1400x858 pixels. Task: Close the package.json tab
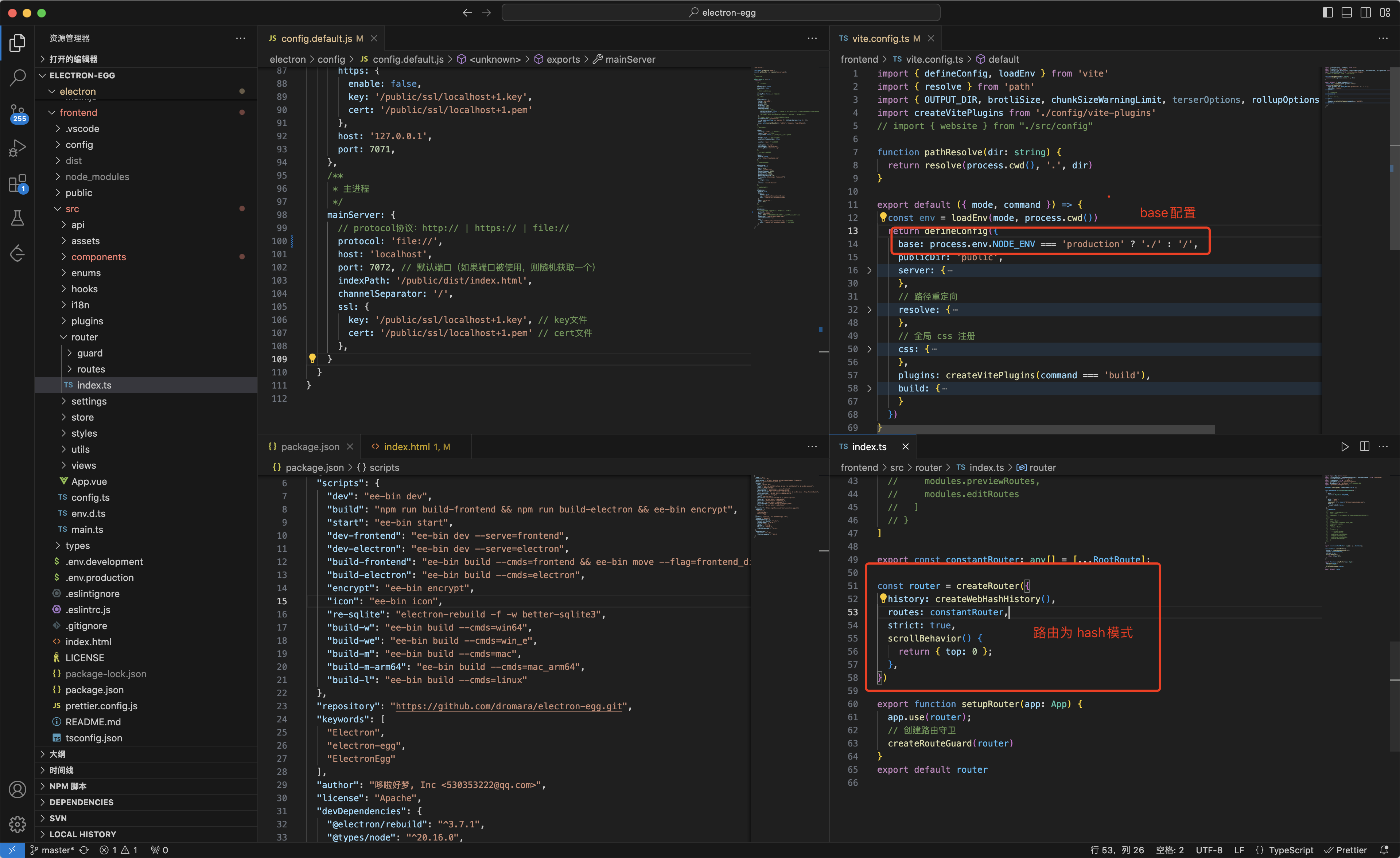pyautogui.click(x=350, y=446)
